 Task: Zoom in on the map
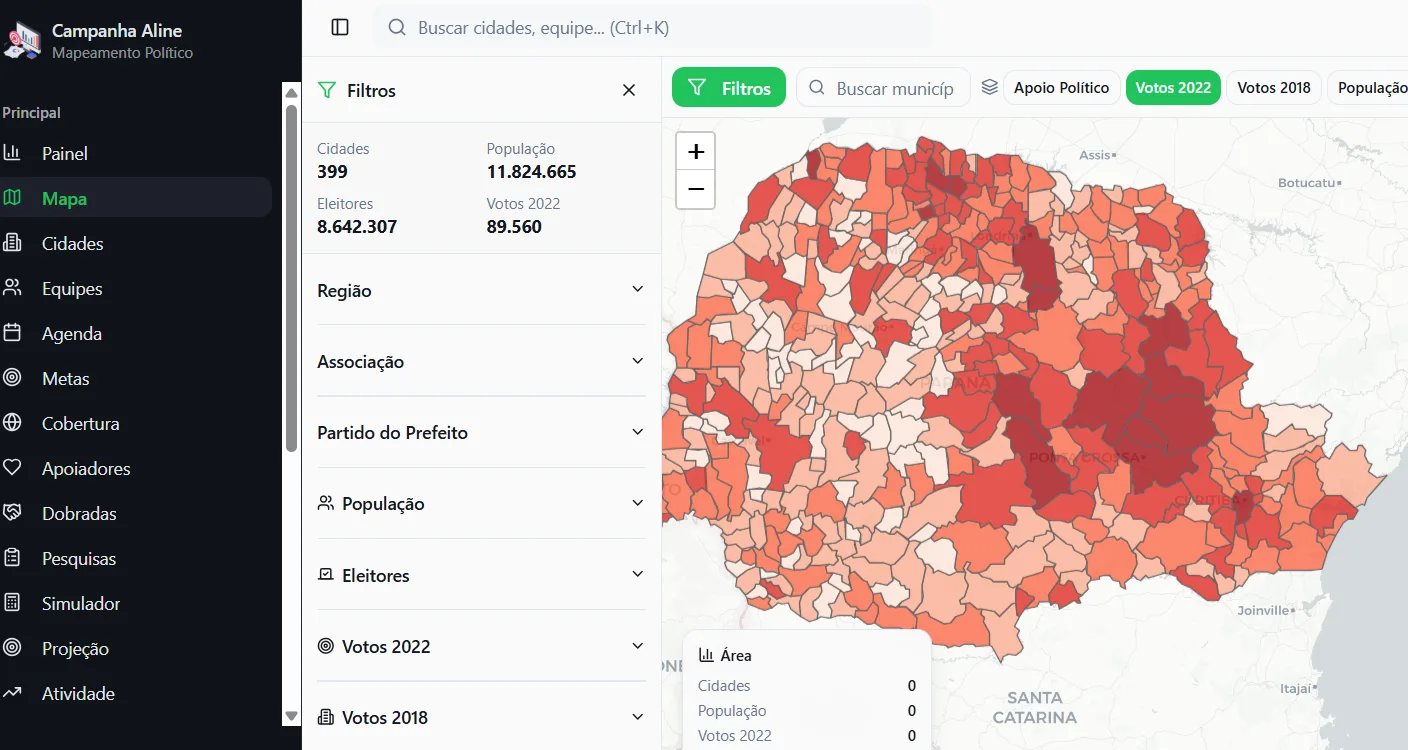[x=696, y=152]
